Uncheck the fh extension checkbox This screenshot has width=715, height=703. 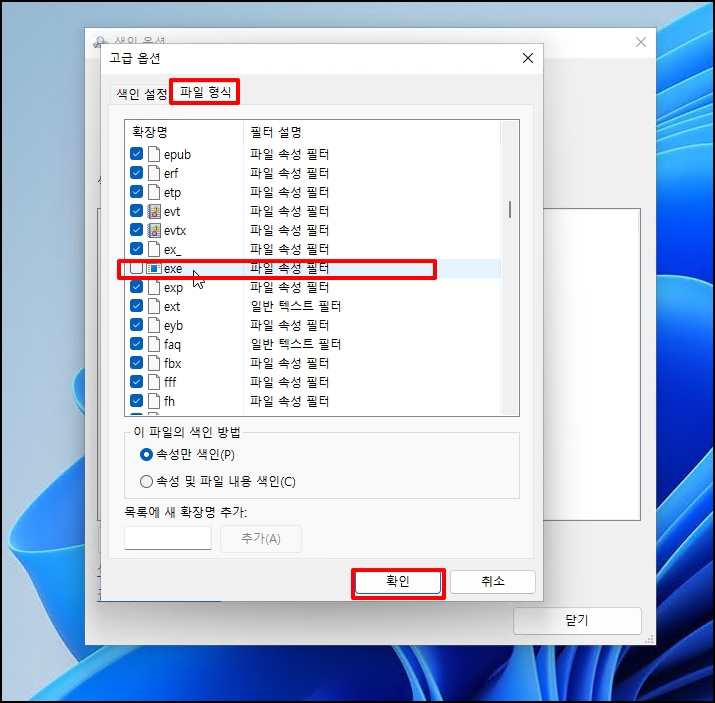(136, 401)
